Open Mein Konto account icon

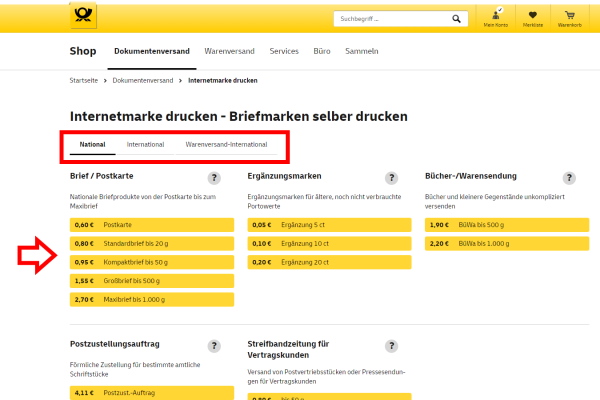pos(496,18)
